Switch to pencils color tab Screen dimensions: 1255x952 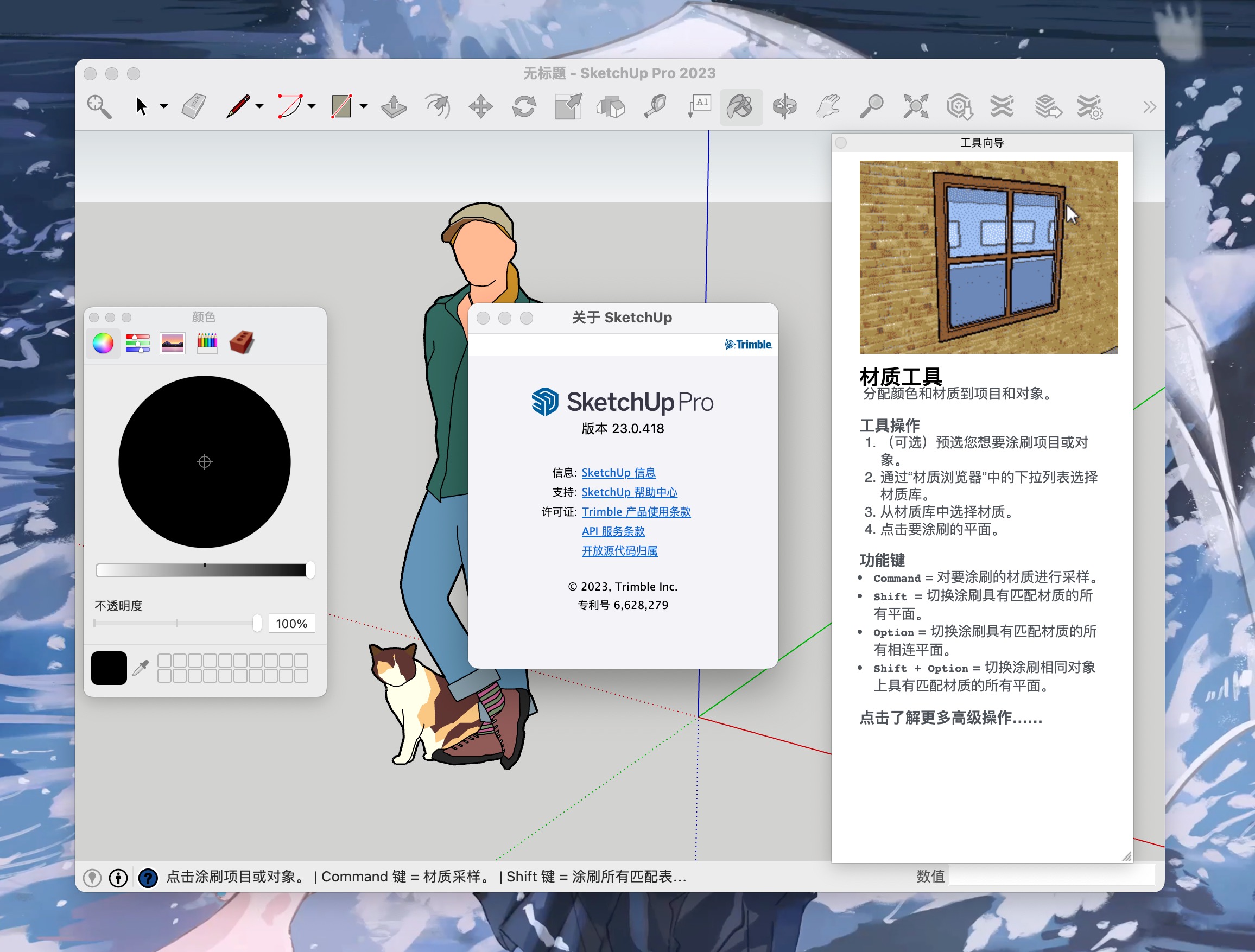[207, 343]
